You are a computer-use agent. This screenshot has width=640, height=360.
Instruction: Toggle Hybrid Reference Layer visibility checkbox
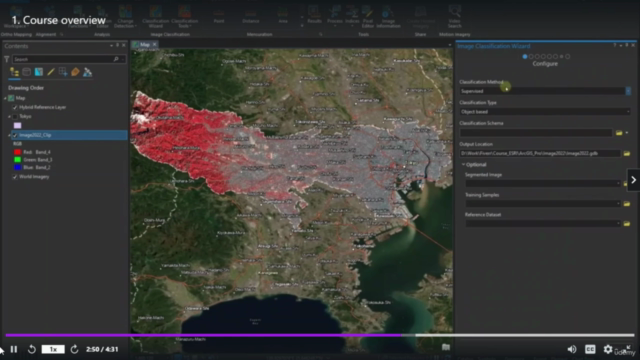pos(15,107)
